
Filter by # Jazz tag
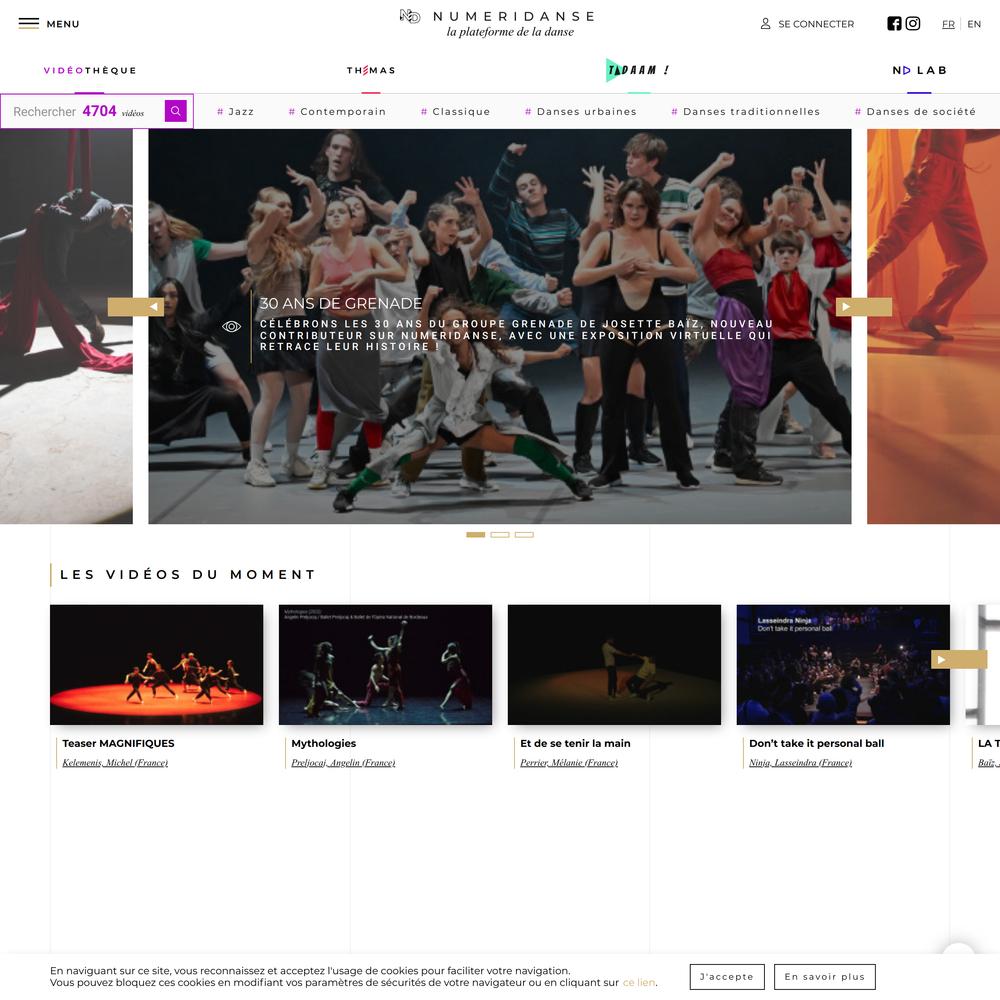[x=235, y=112]
